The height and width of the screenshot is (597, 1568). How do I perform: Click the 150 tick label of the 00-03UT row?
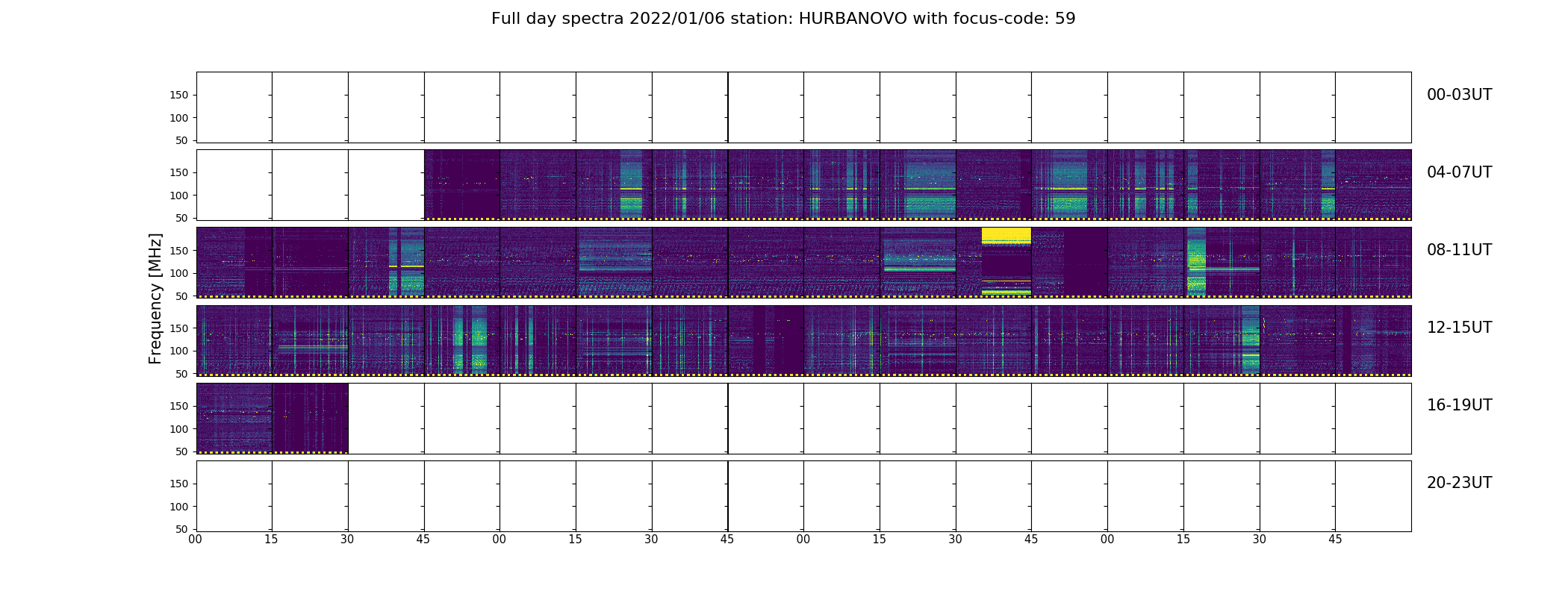(179, 95)
